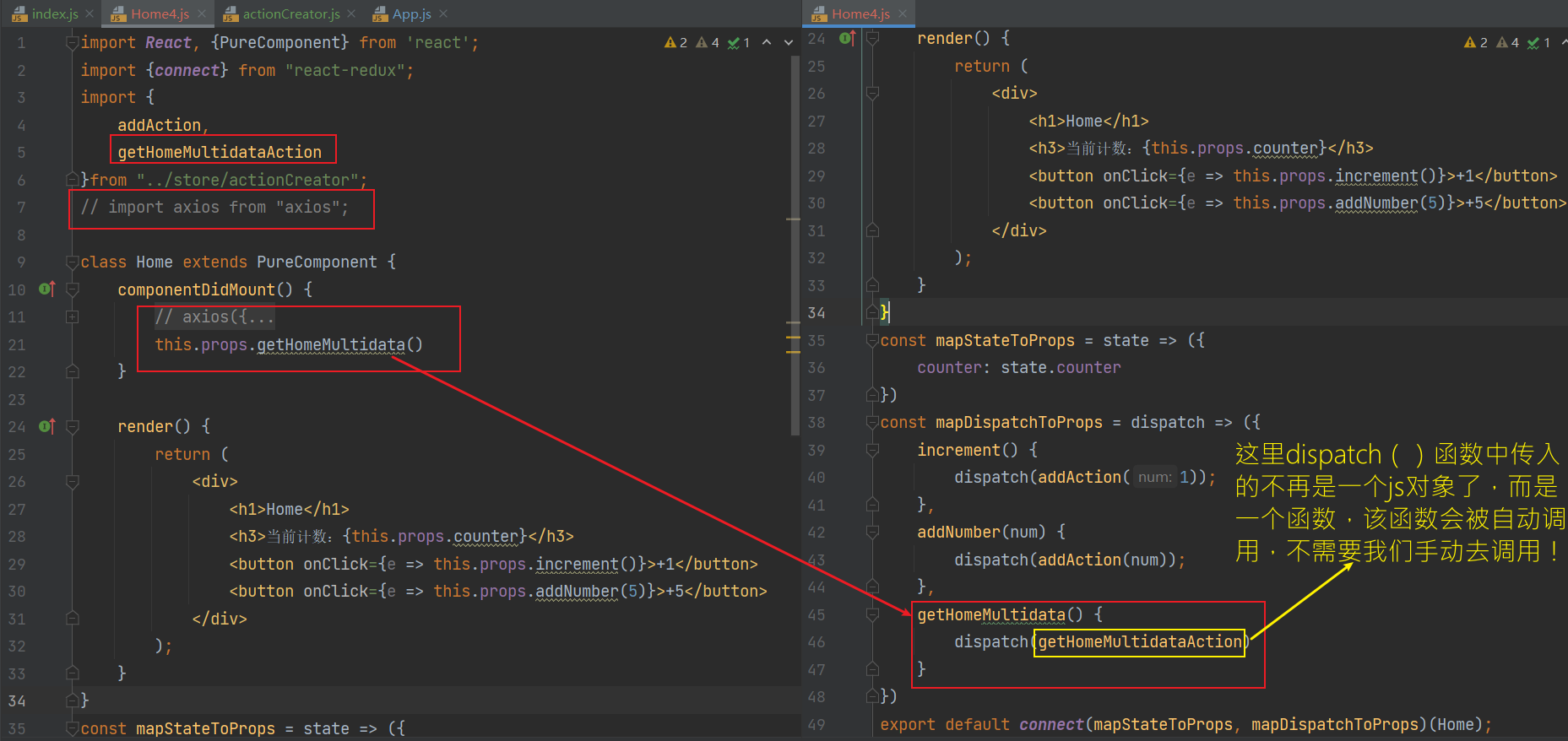Click commented axios import on line 7

point(214,207)
